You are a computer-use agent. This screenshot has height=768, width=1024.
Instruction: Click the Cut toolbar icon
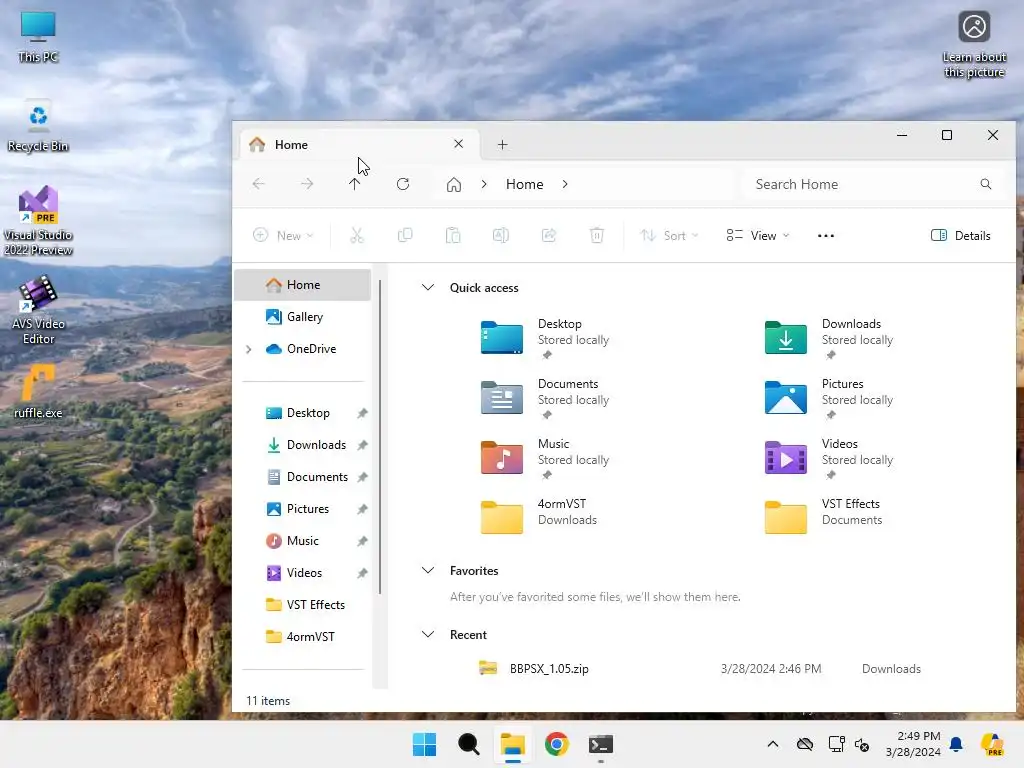pos(357,235)
